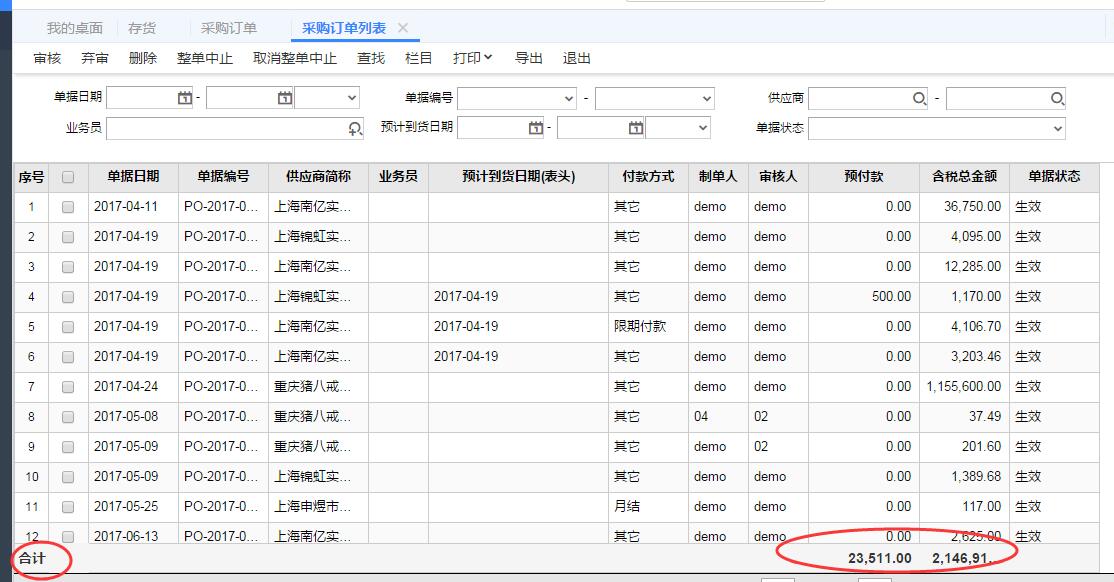Open the first 单据编号 dropdown
Viewport: 1114px width, 582px height.
[569, 98]
